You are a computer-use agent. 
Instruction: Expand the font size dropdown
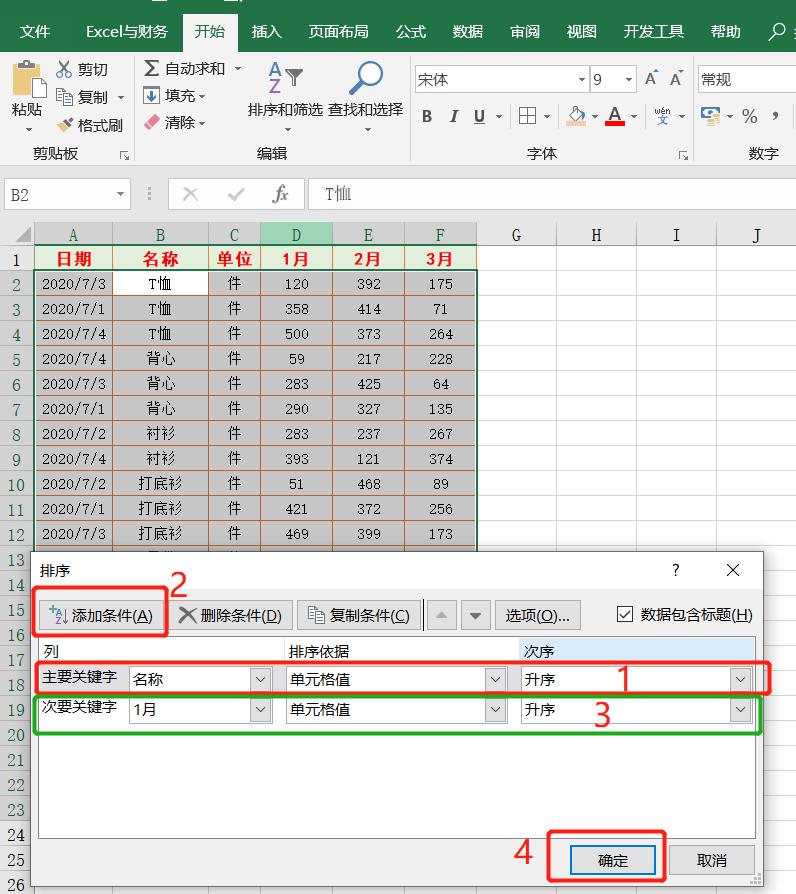pyautogui.click(x=629, y=79)
